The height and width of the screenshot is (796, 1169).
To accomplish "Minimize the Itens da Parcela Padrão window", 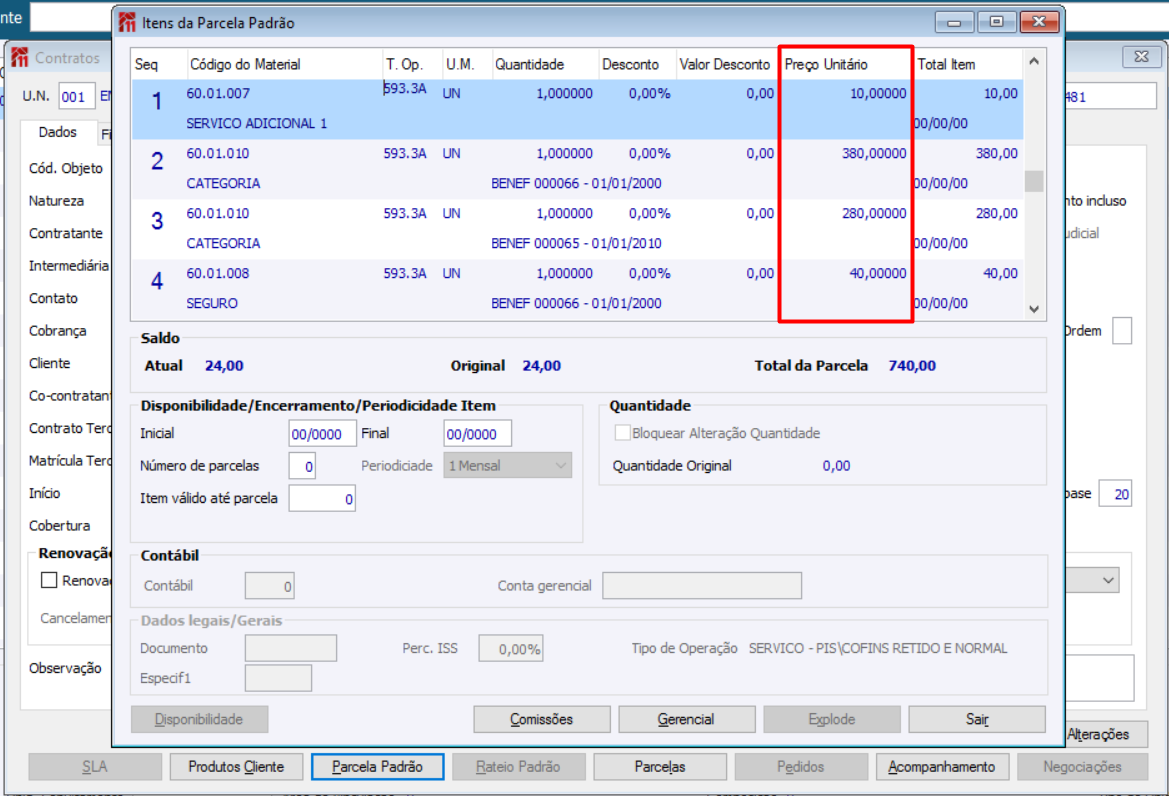I will point(954,22).
